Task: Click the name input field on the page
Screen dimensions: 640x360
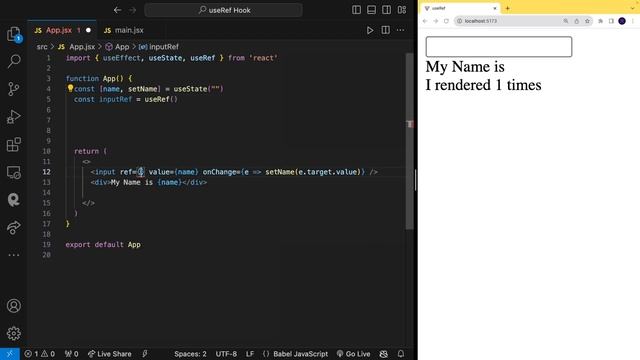Action: (x=499, y=47)
